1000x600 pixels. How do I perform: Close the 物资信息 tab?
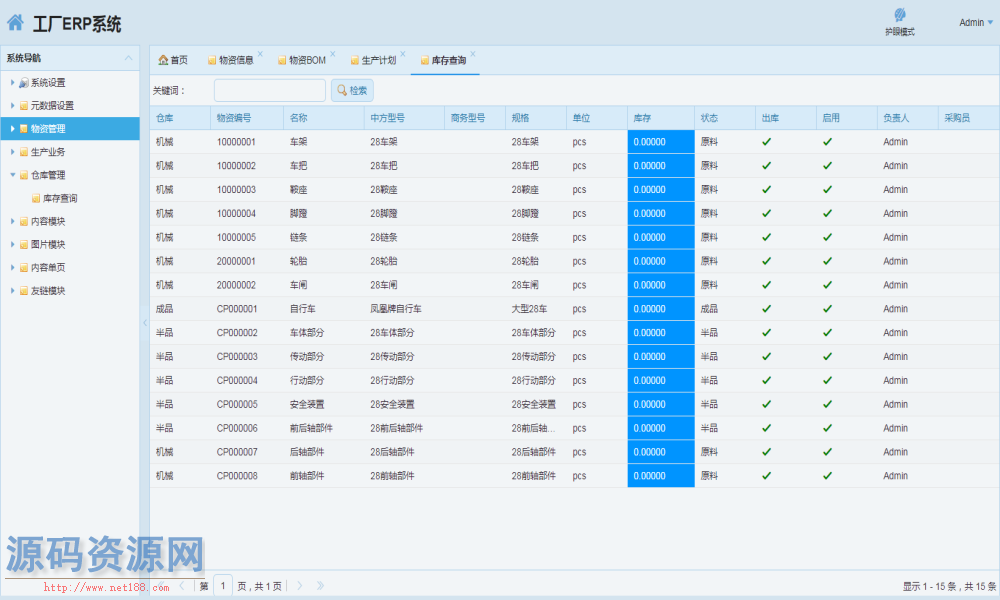[260, 54]
